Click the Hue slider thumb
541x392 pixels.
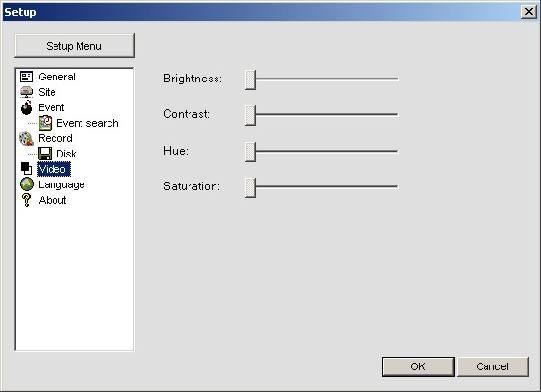[250, 151]
